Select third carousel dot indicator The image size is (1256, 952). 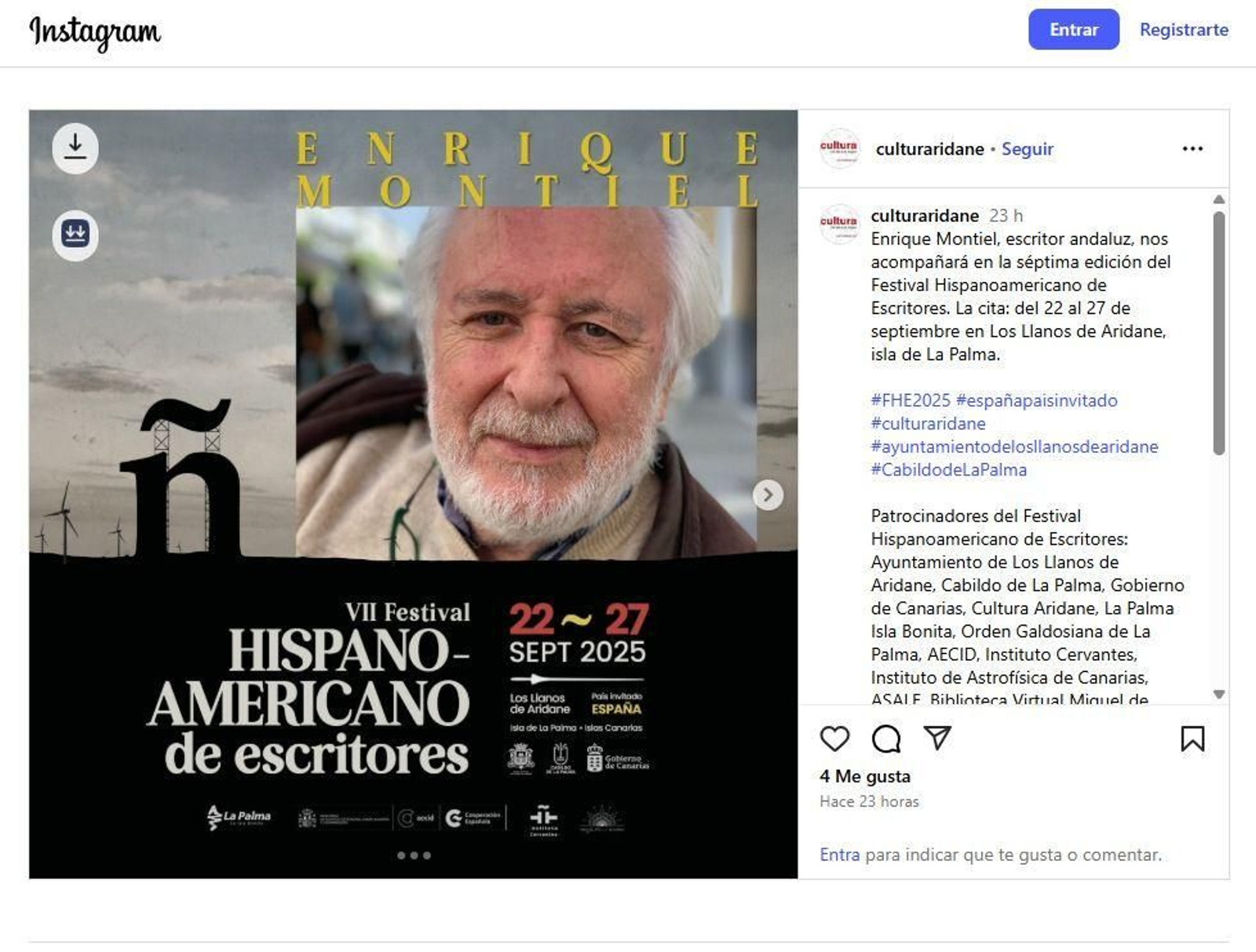point(427,855)
